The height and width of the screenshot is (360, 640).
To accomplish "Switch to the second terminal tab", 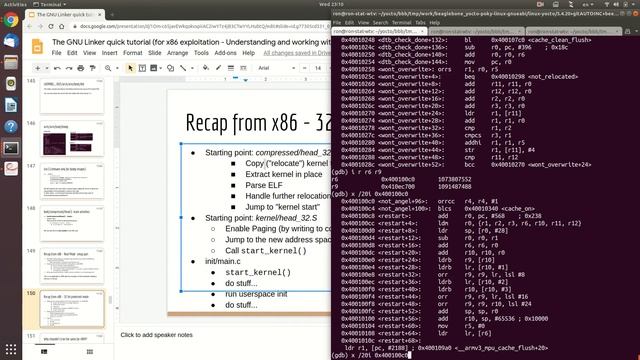I will [476, 31].
